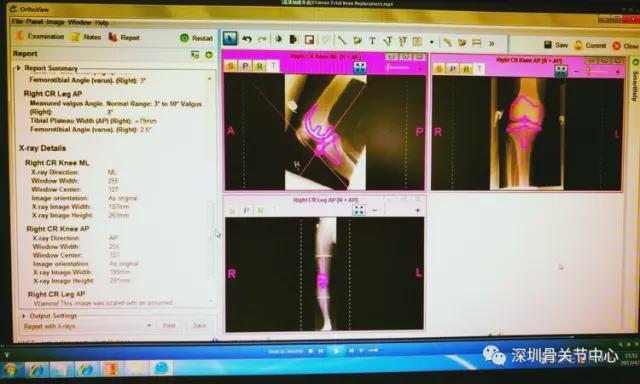Click the redo arrow icon

tap(262, 39)
